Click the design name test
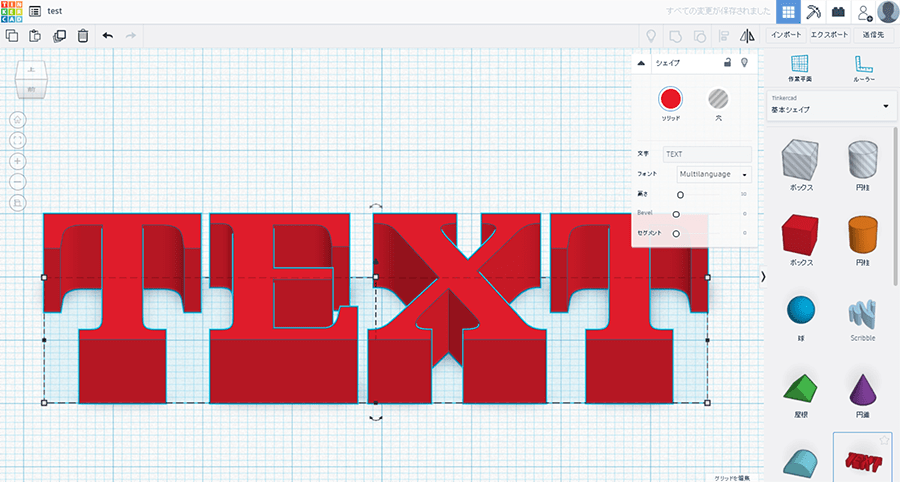 (x=55, y=11)
